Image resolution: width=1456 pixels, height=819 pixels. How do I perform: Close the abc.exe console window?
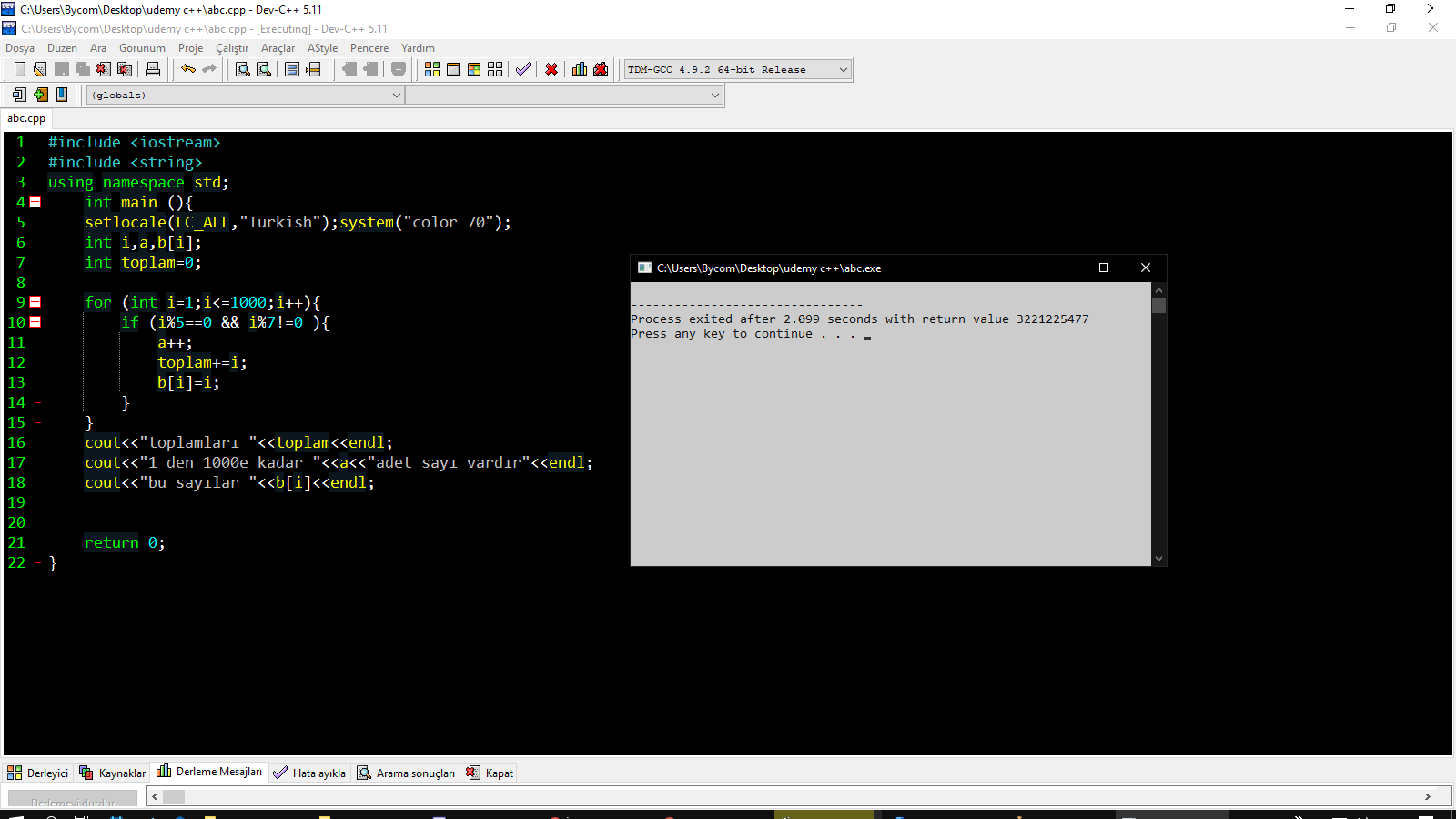click(1146, 268)
